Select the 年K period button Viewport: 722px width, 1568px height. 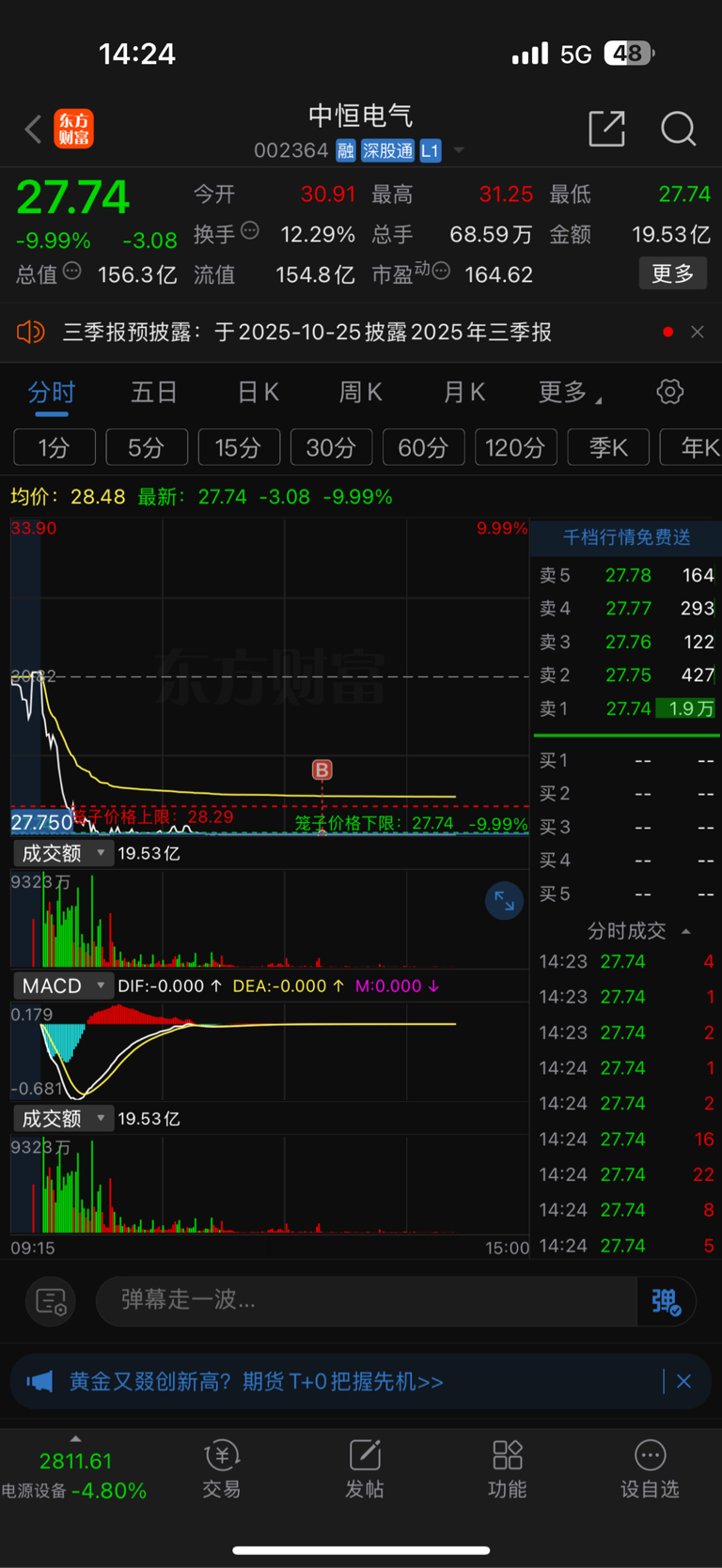(x=691, y=447)
